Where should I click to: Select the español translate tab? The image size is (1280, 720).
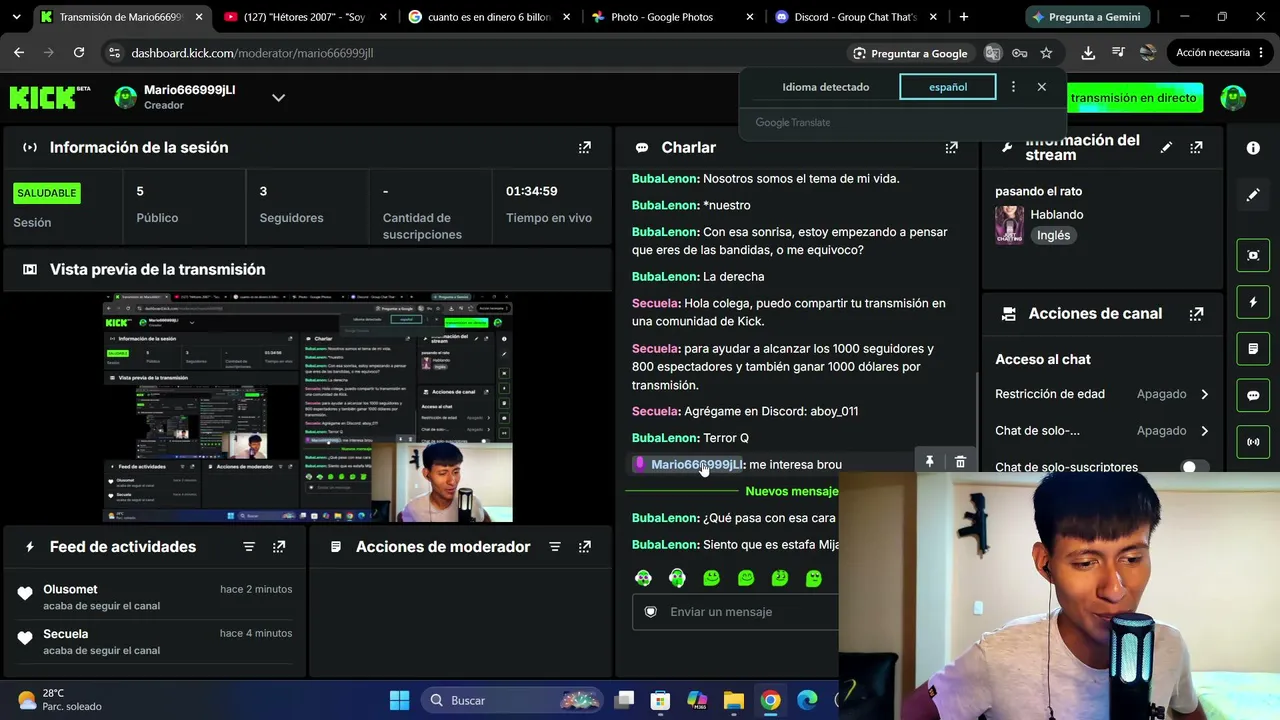(948, 87)
